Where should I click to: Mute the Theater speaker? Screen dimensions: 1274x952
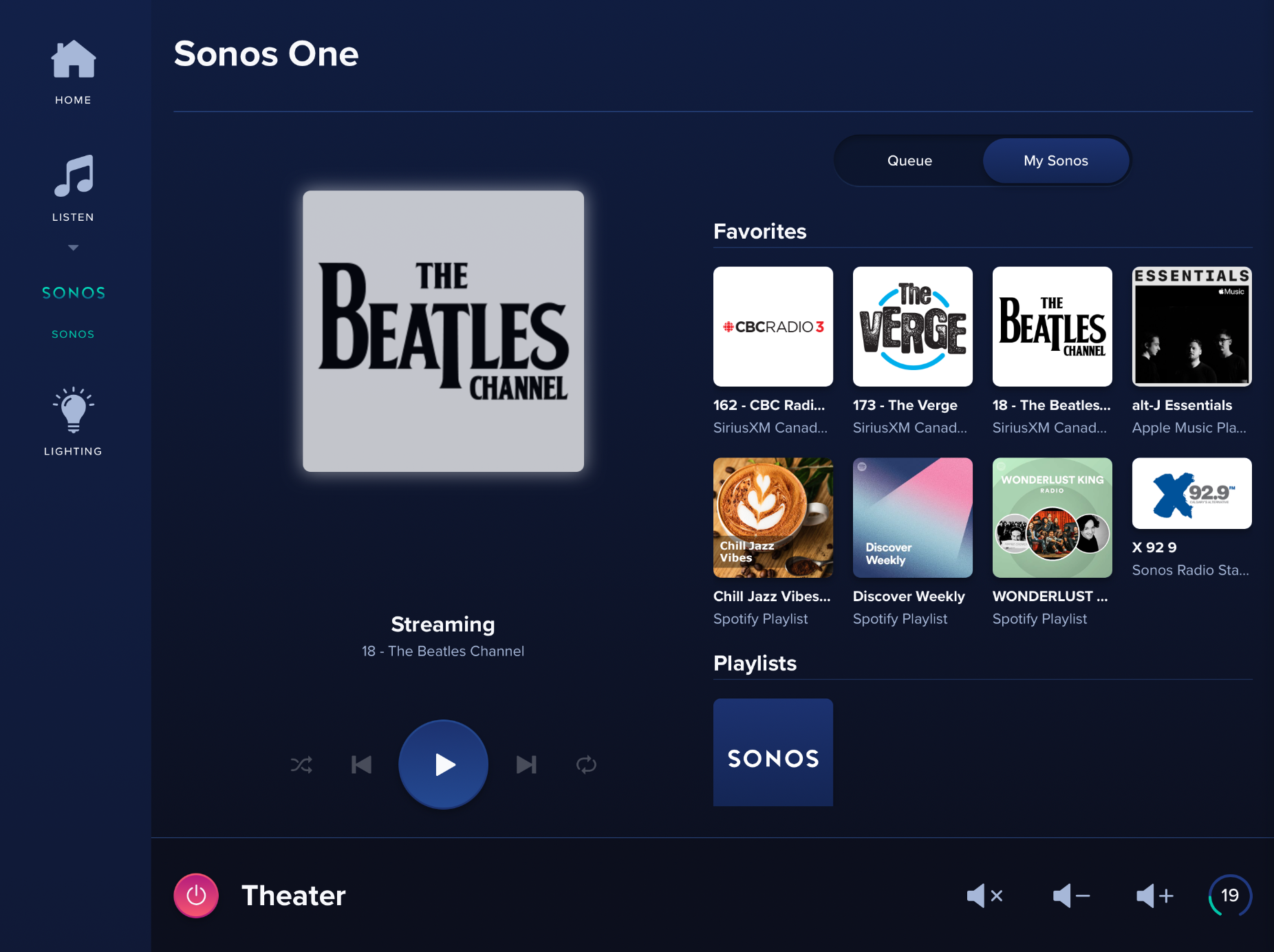click(x=985, y=896)
